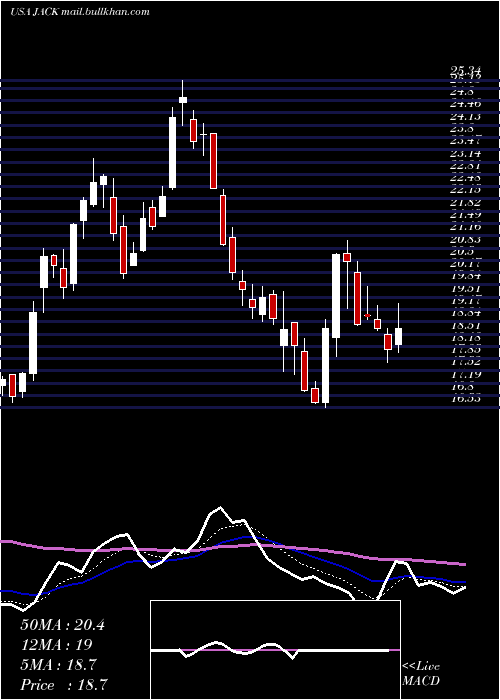
Task: Click the <<Live label
Action: 421,667
